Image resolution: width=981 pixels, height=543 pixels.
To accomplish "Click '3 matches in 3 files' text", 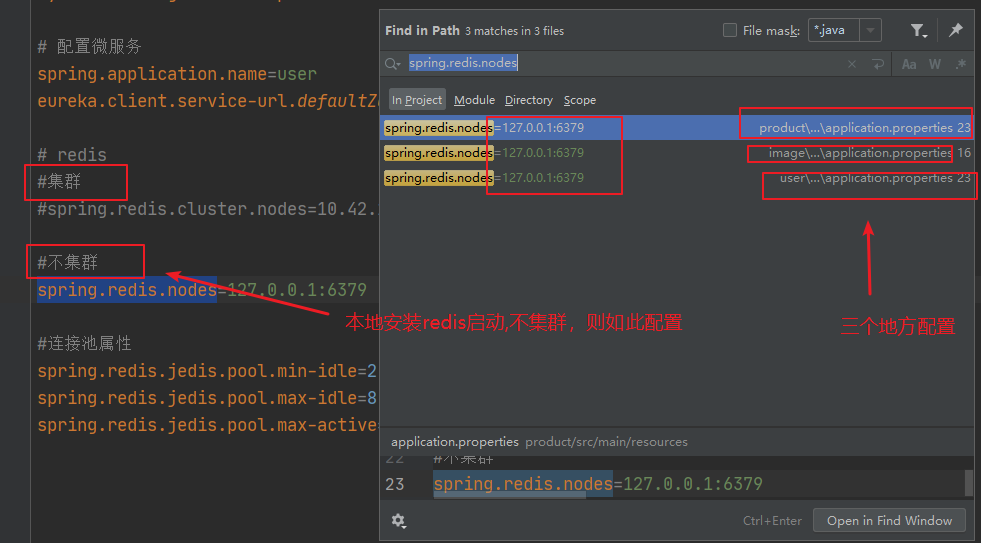I will click(514, 31).
